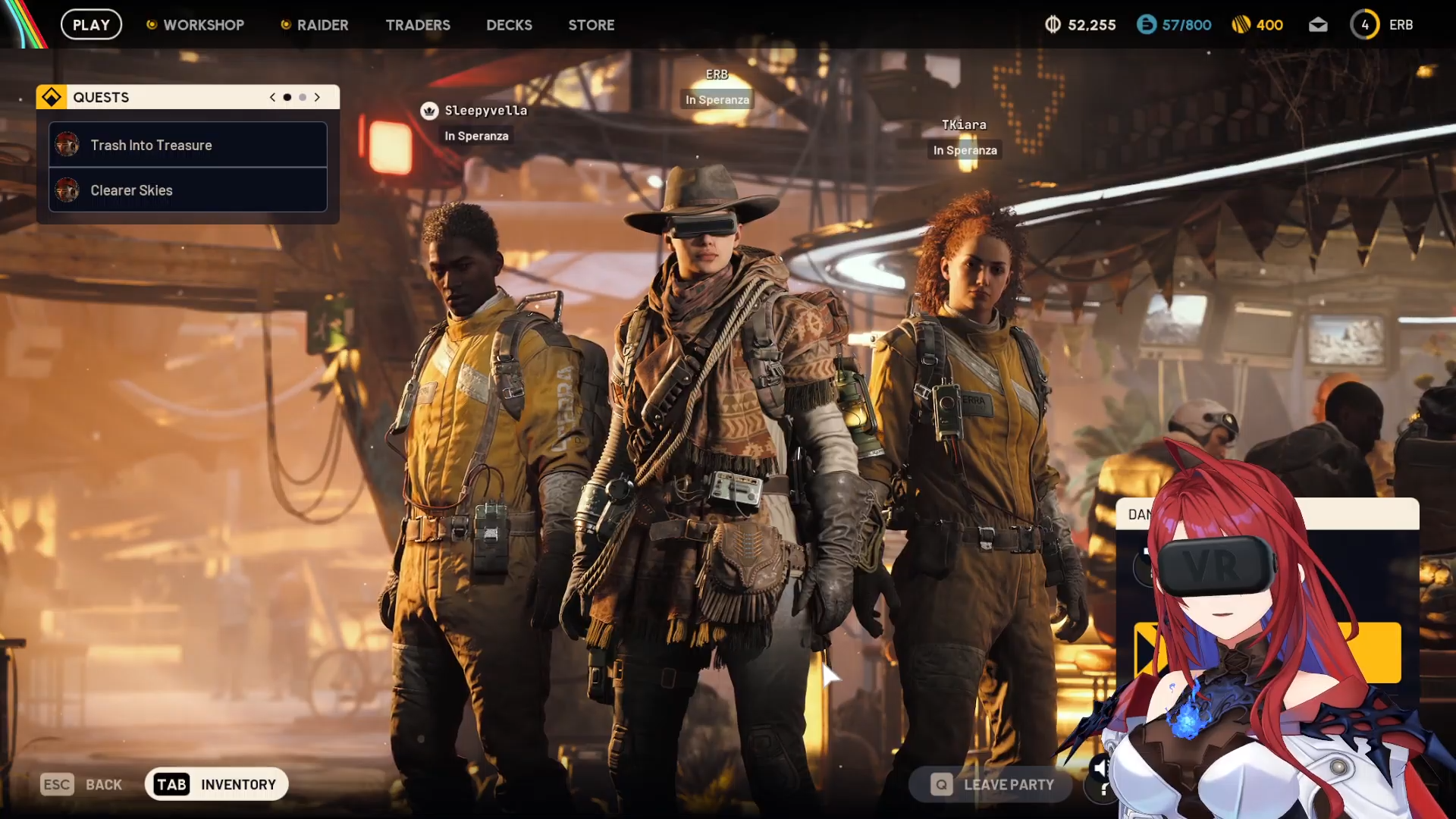Select the second Quests page dot

point(303,97)
